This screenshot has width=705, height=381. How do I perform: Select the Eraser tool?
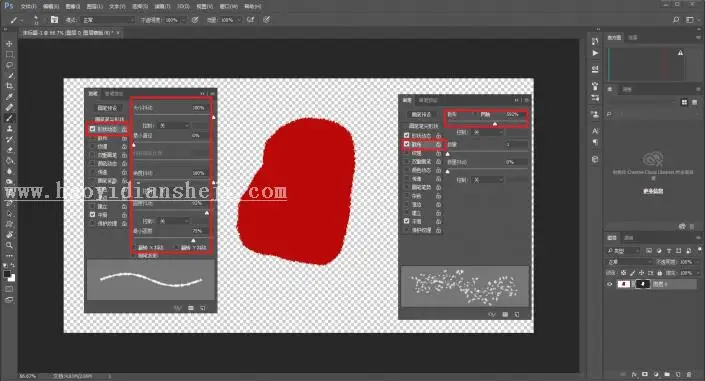[9, 150]
